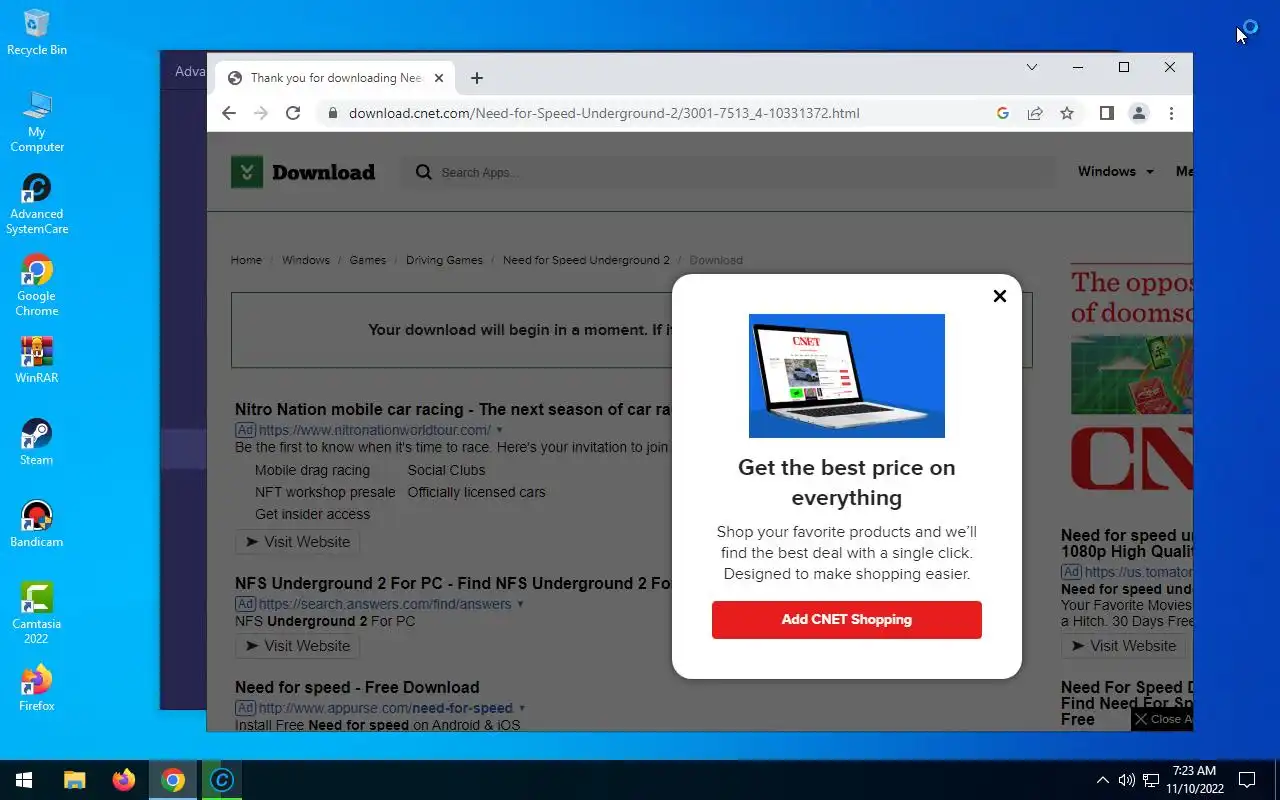Click the Mobile drag racing link
Viewport: 1280px width, 800px height.
coord(312,470)
